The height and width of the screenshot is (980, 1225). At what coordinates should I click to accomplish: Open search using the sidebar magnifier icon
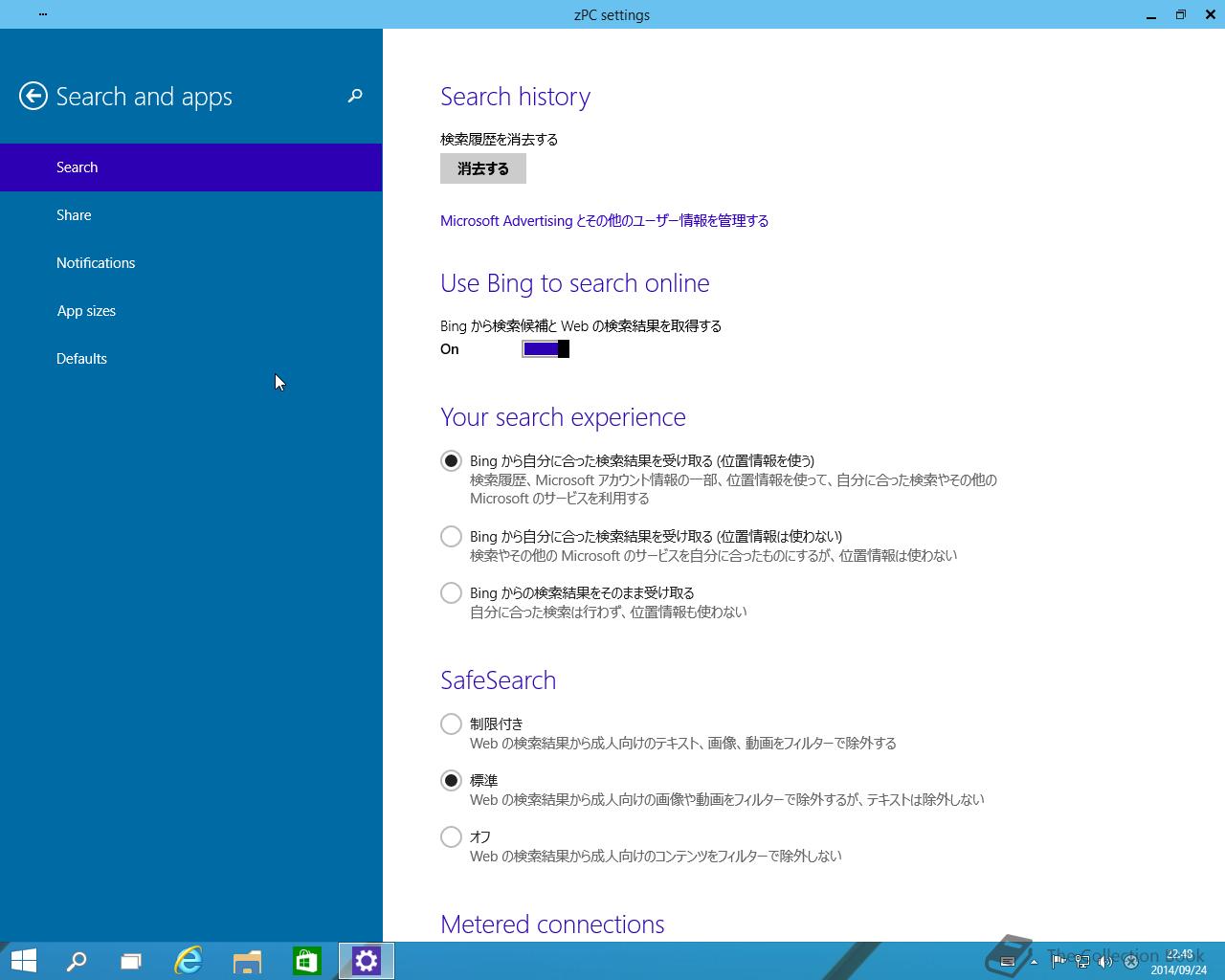point(355,96)
